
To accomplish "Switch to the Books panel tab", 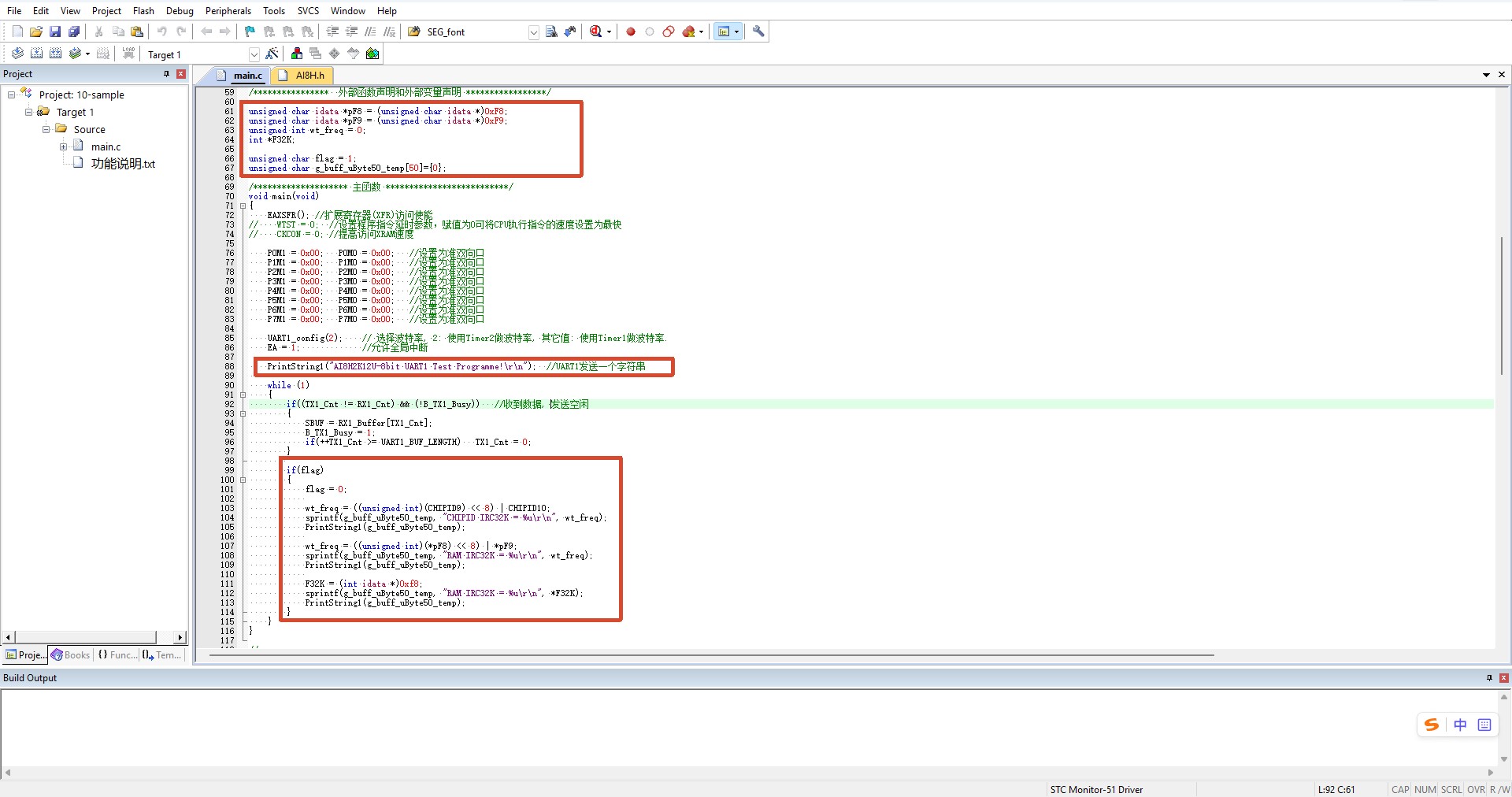I will point(71,655).
